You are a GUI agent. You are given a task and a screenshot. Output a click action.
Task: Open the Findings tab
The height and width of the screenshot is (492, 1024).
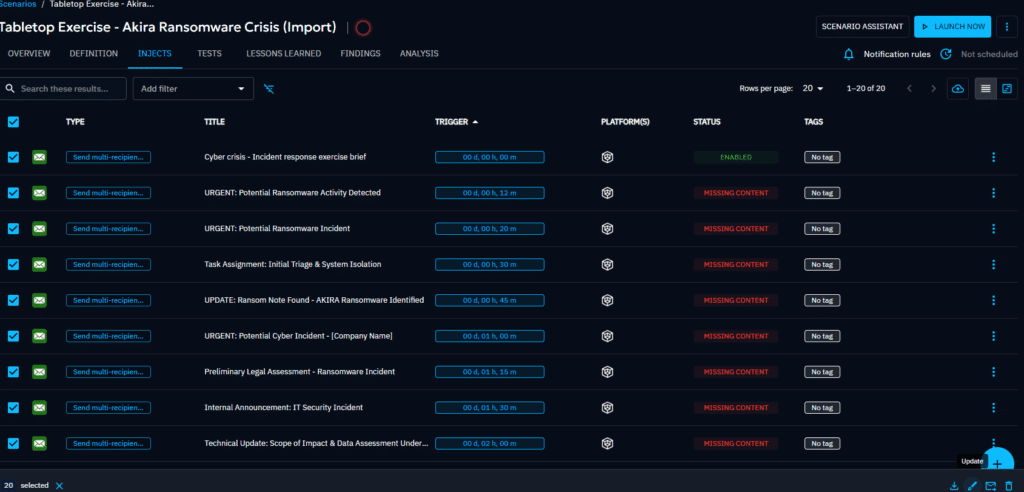point(360,54)
